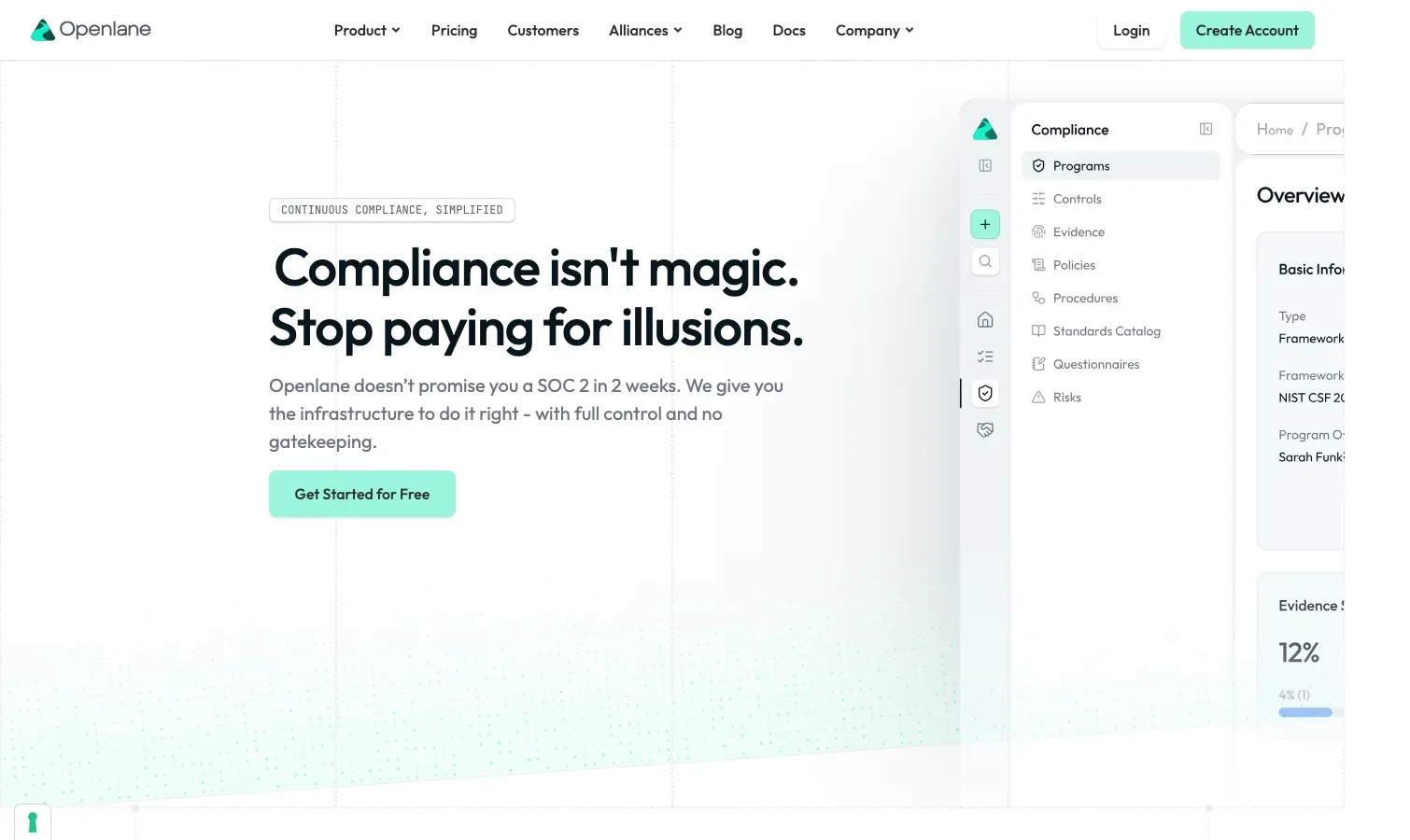Open the Pricing page
This screenshot has width=1410, height=840.
pyautogui.click(x=454, y=31)
